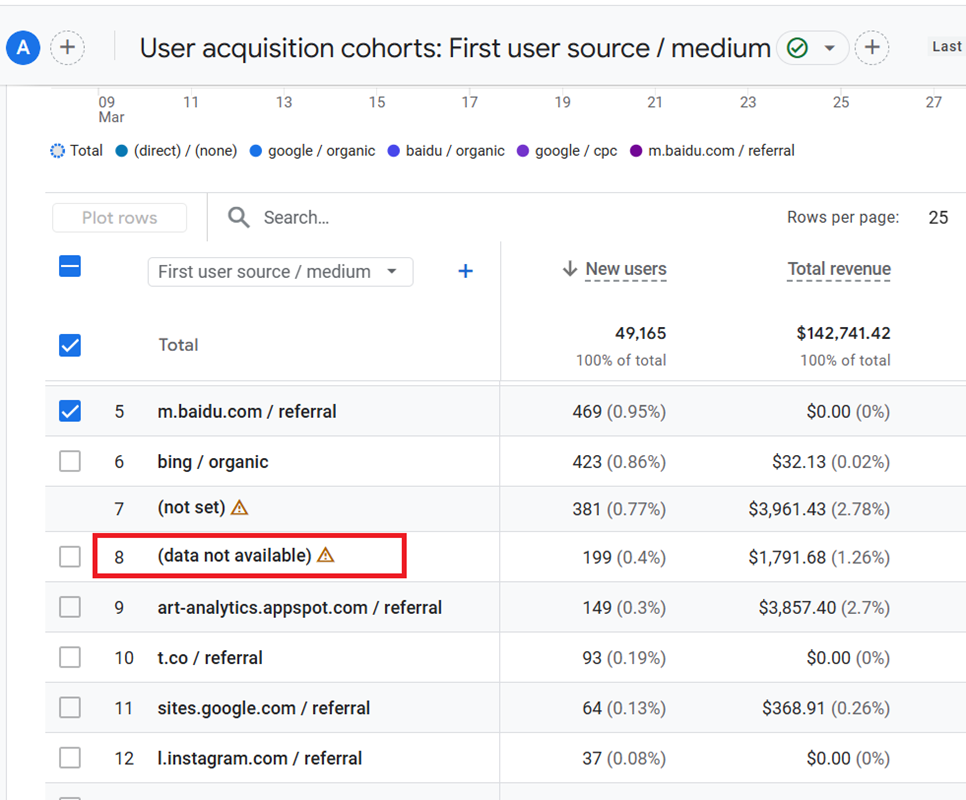Viewport: 966px width, 800px height.
Task: Click the plus icon right of the report title
Action: [872, 47]
